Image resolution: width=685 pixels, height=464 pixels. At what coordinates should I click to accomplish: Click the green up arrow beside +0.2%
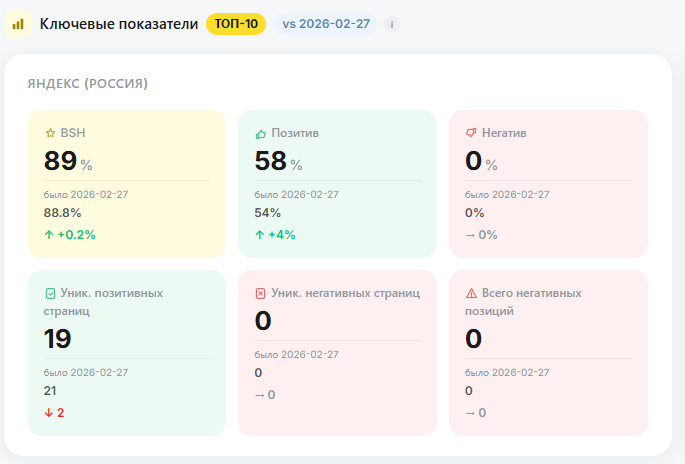click(x=49, y=235)
